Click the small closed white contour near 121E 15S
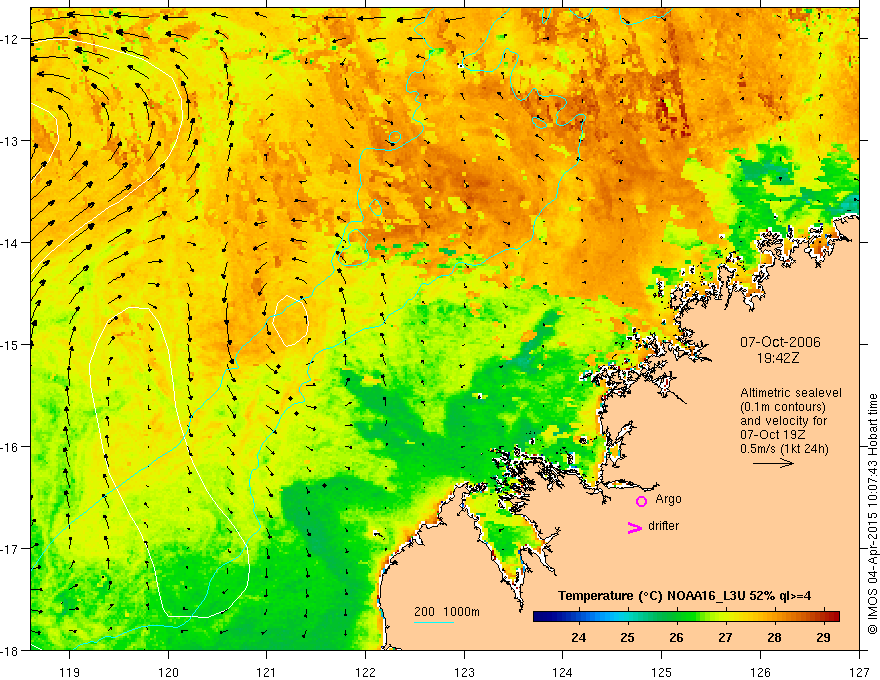Screen dimensions: 880x680 (290, 320)
